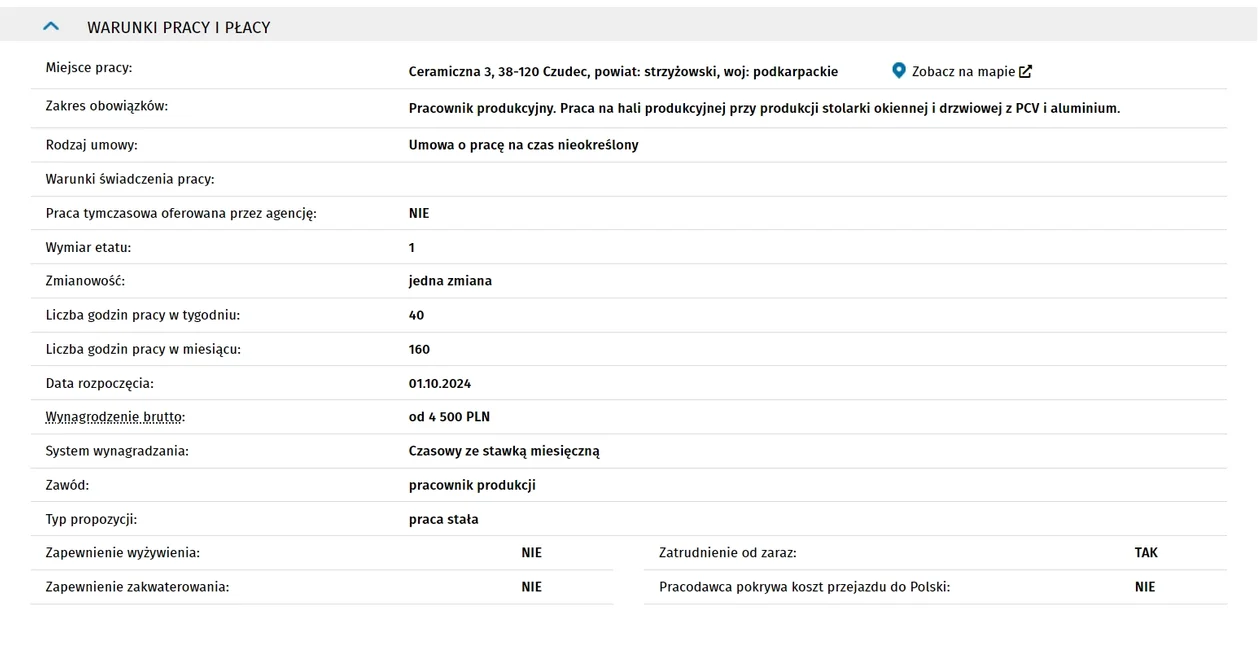Click the NIE value for Zapewnienie wyżywienia

(531, 552)
